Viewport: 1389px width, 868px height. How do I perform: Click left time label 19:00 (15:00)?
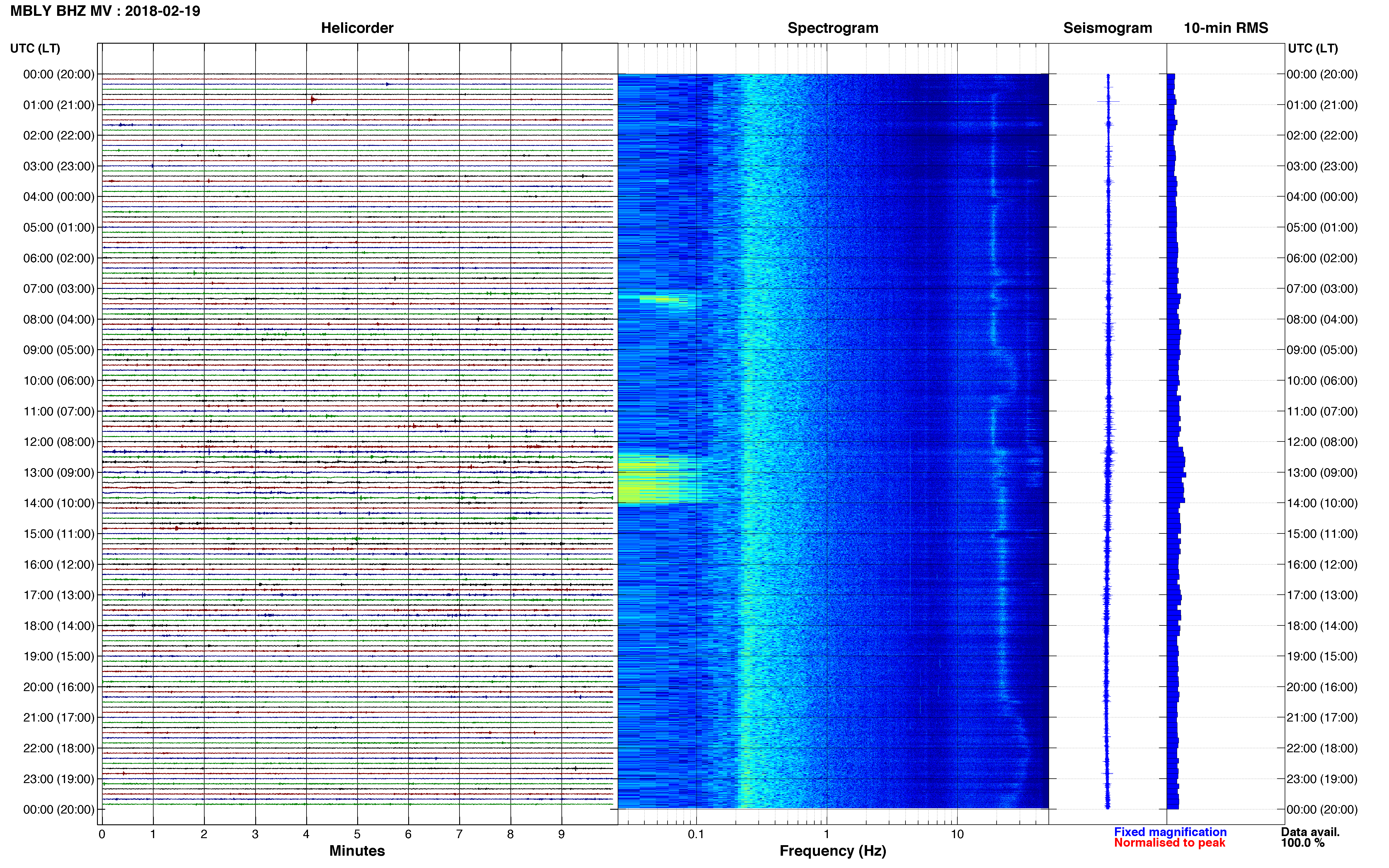pos(59,656)
